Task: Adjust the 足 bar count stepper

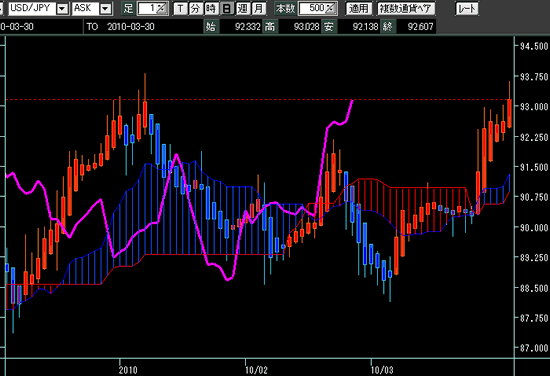Action: pos(161,8)
